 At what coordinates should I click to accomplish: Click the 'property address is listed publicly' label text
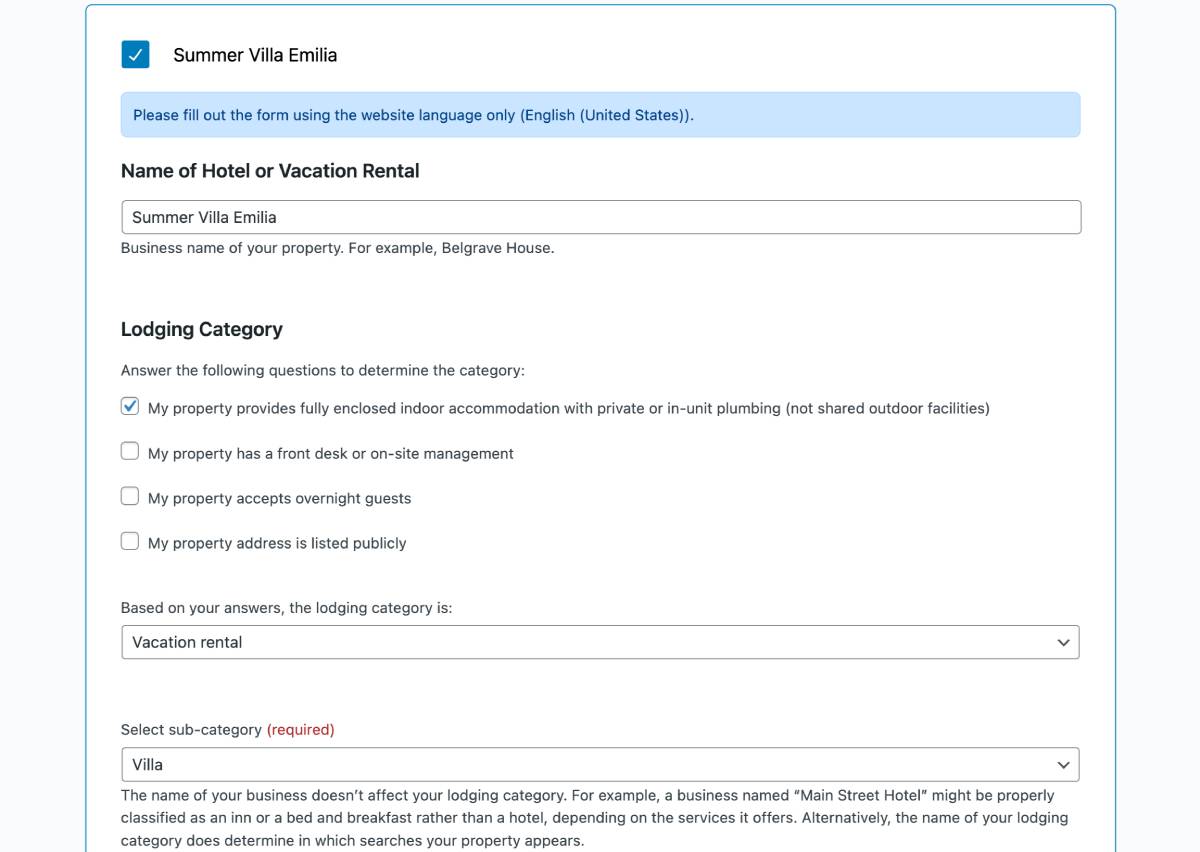pyautogui.click(x=277, y=543)
